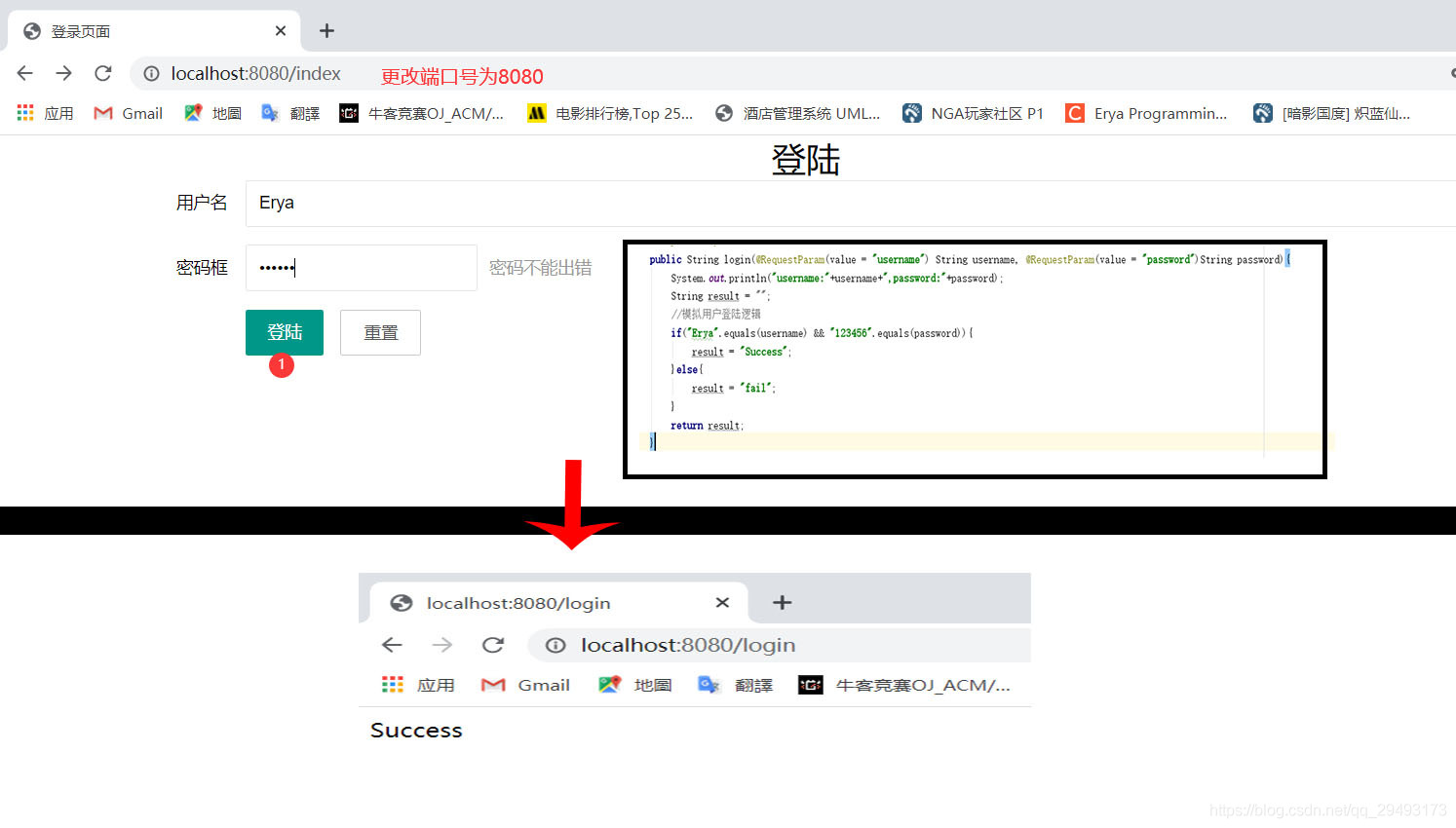Open 地圖 in lower bookmarks bar
The image size is (1456, 828).
click(635, 685)
